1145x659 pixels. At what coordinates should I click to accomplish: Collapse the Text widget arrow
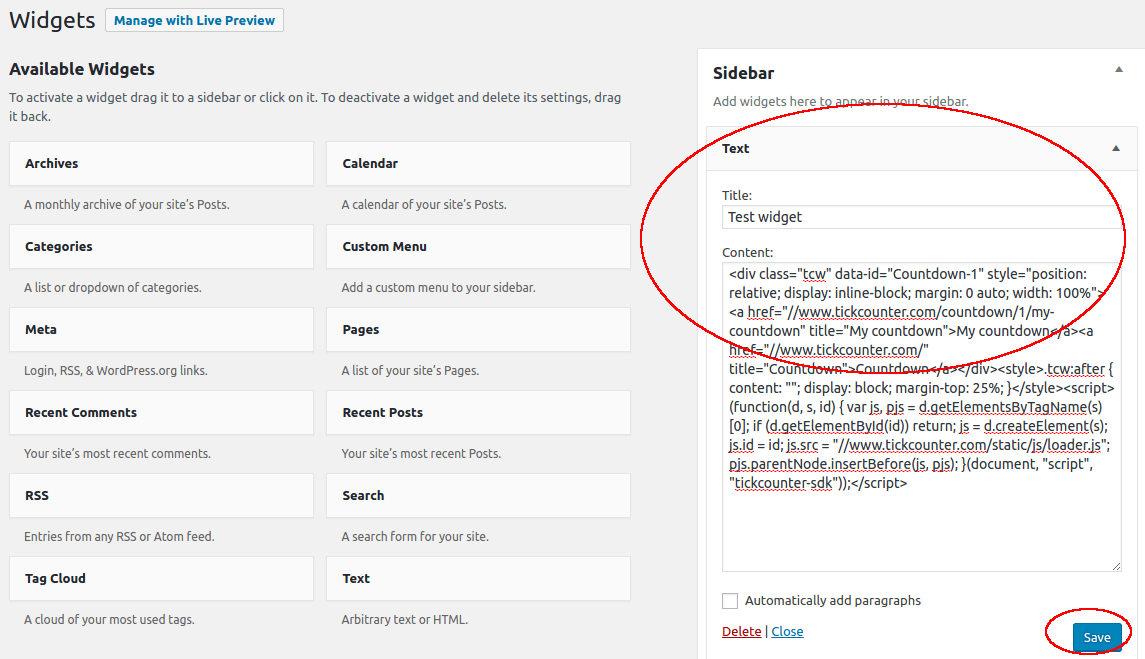pyautogui.click(x=1116, y=148)
